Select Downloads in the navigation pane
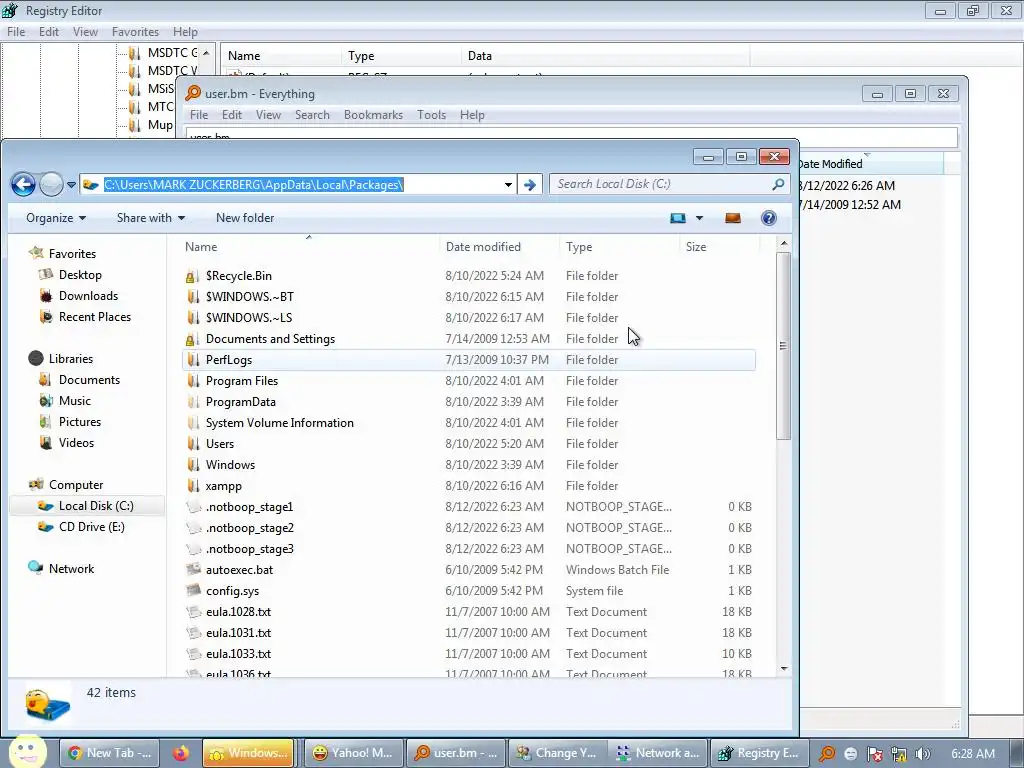1024x768 pixels. click(88, 296)
